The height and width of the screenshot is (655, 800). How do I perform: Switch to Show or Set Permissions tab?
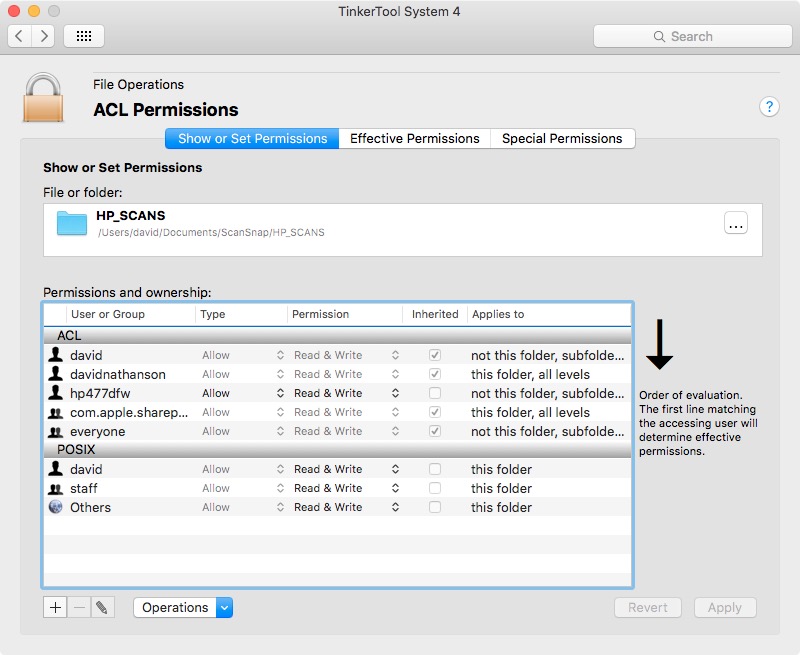[x=252, y=138]
